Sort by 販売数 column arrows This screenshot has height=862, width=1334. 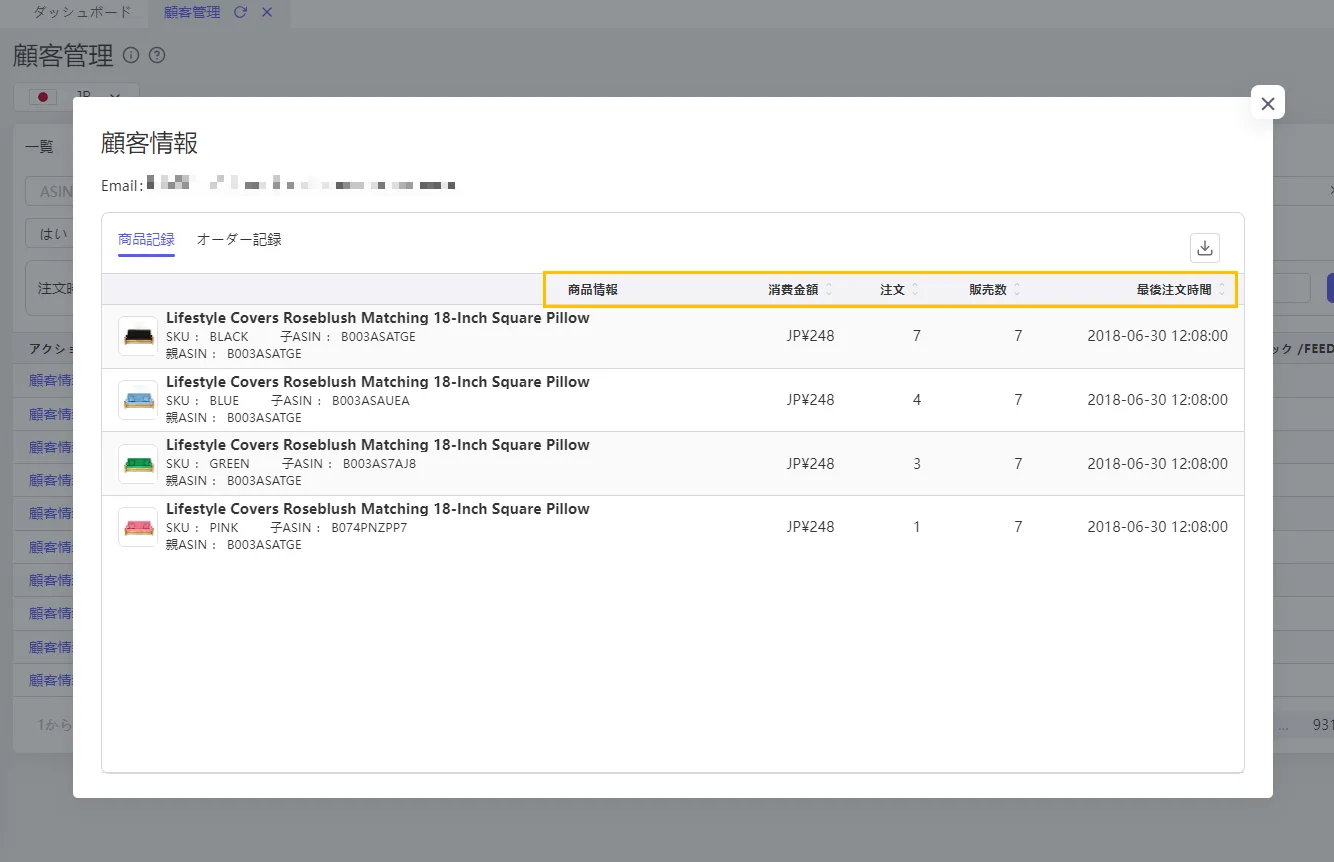coord(1017,290)
